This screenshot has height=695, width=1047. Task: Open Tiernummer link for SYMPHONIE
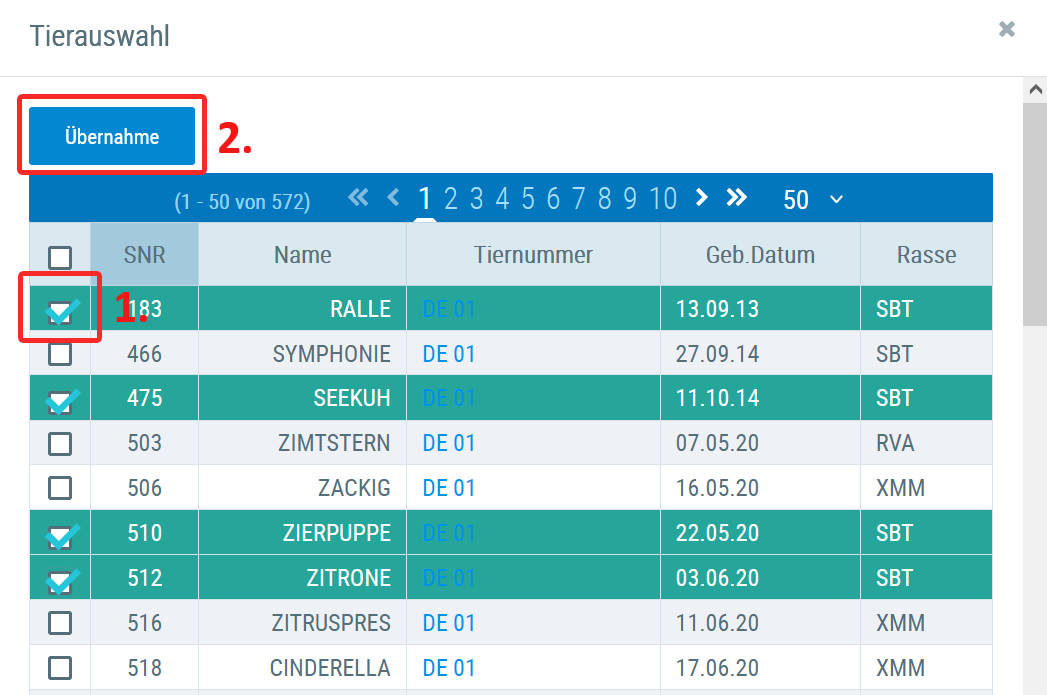click(x=449, y=354)
